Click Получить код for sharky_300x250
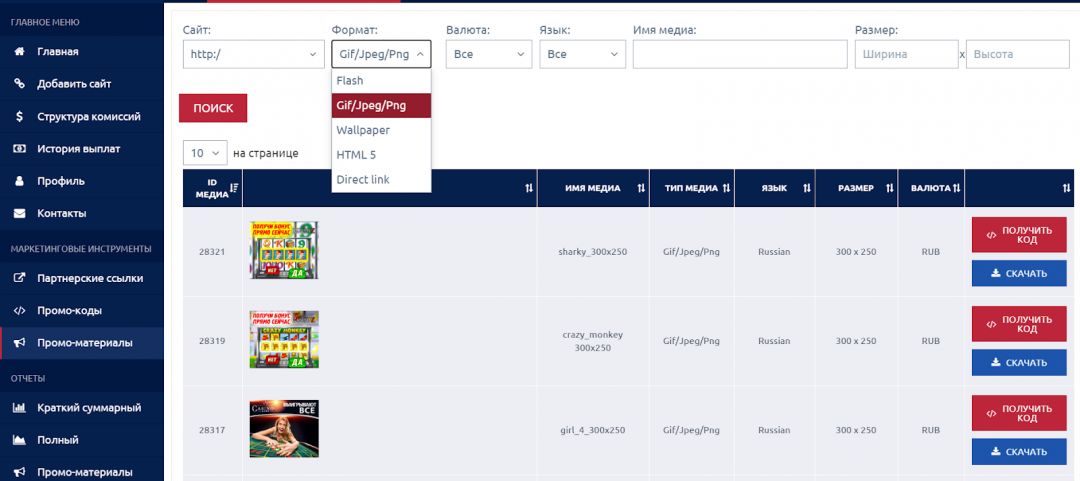1080x481 pixels. 1018,235
